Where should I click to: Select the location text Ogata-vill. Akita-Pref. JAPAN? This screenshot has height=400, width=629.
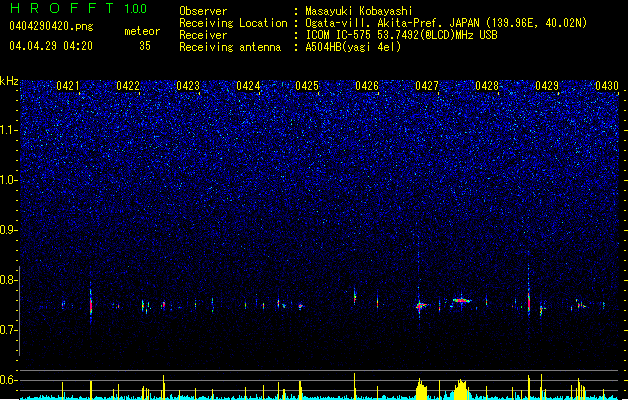pos(392,23)
